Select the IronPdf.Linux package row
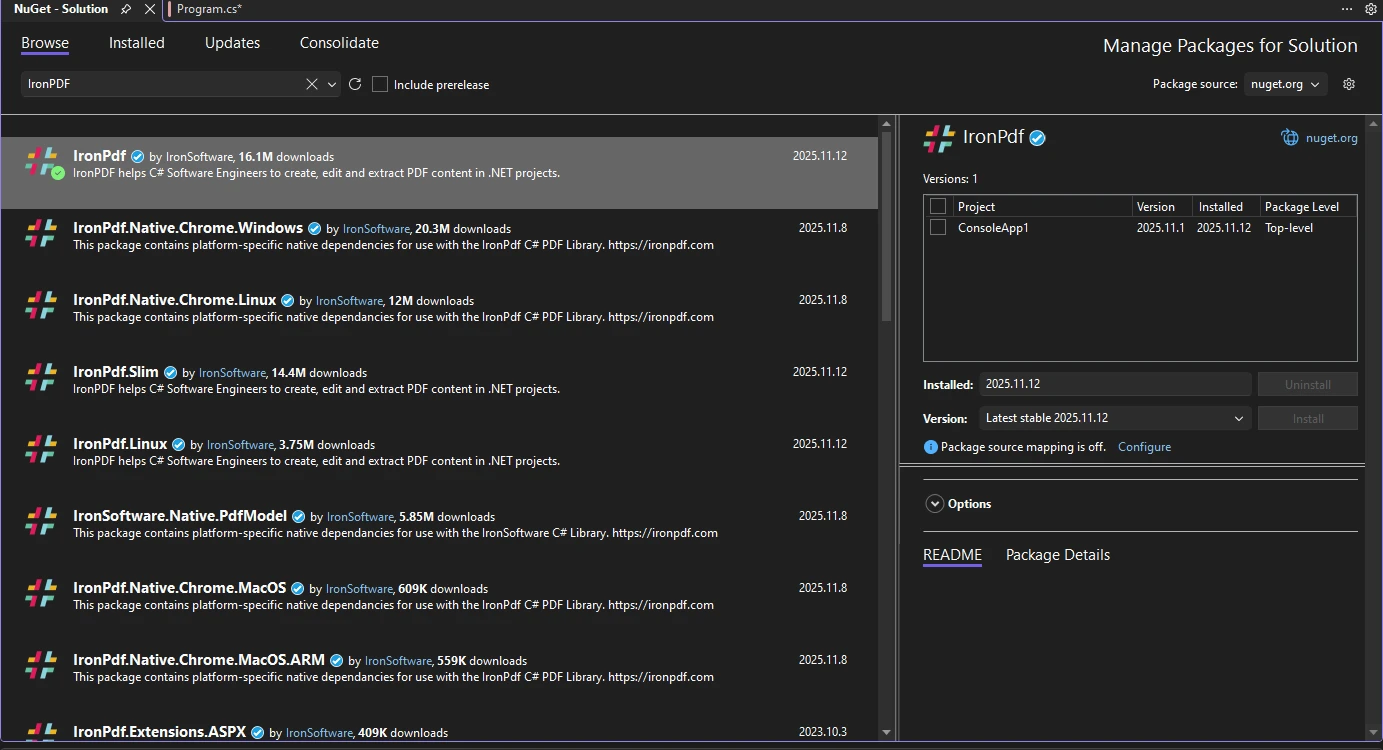This screenshot has height=750, width=1383. coord(440,452)
